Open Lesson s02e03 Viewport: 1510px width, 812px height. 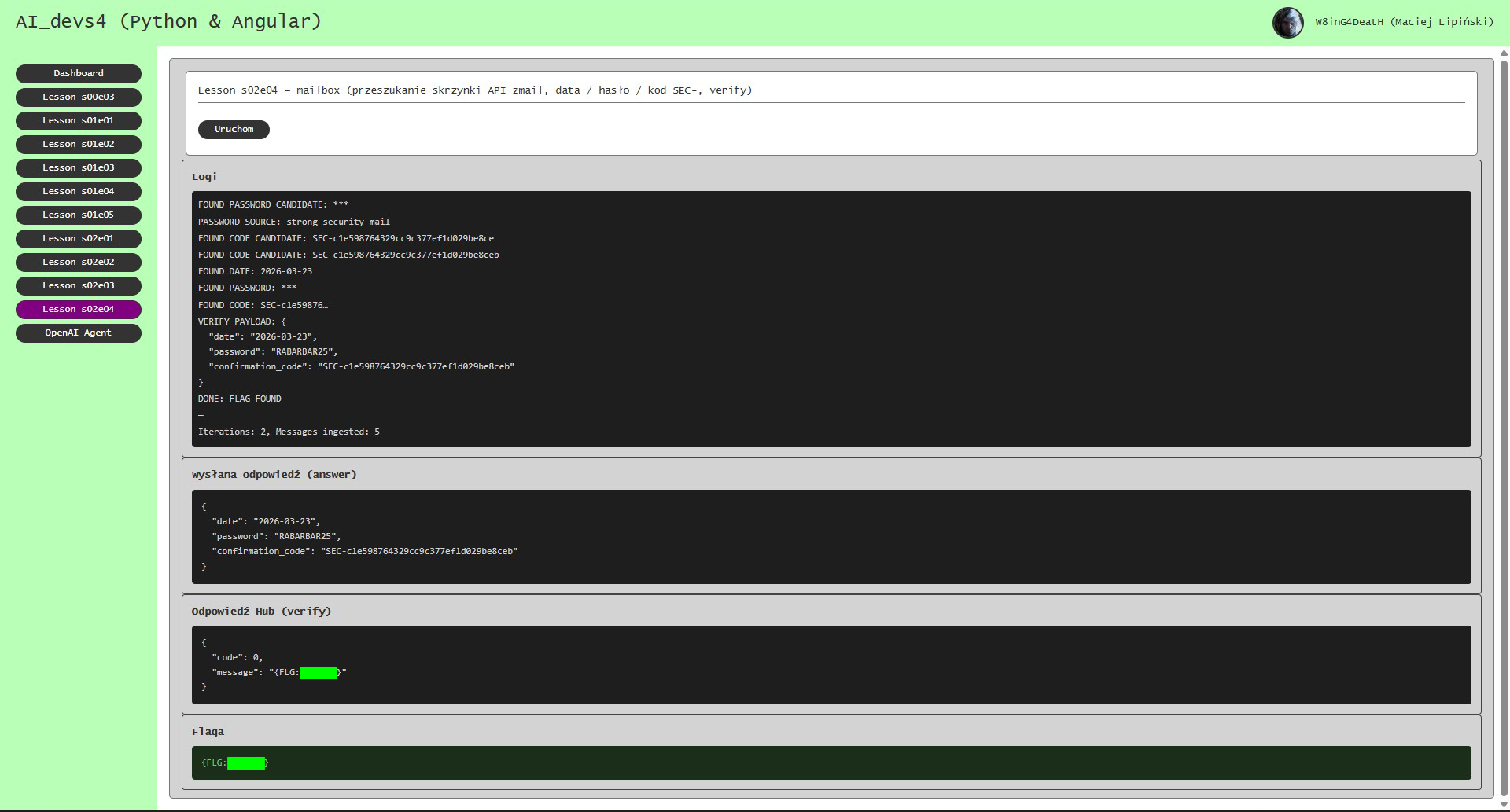click(x=79, y=285)
